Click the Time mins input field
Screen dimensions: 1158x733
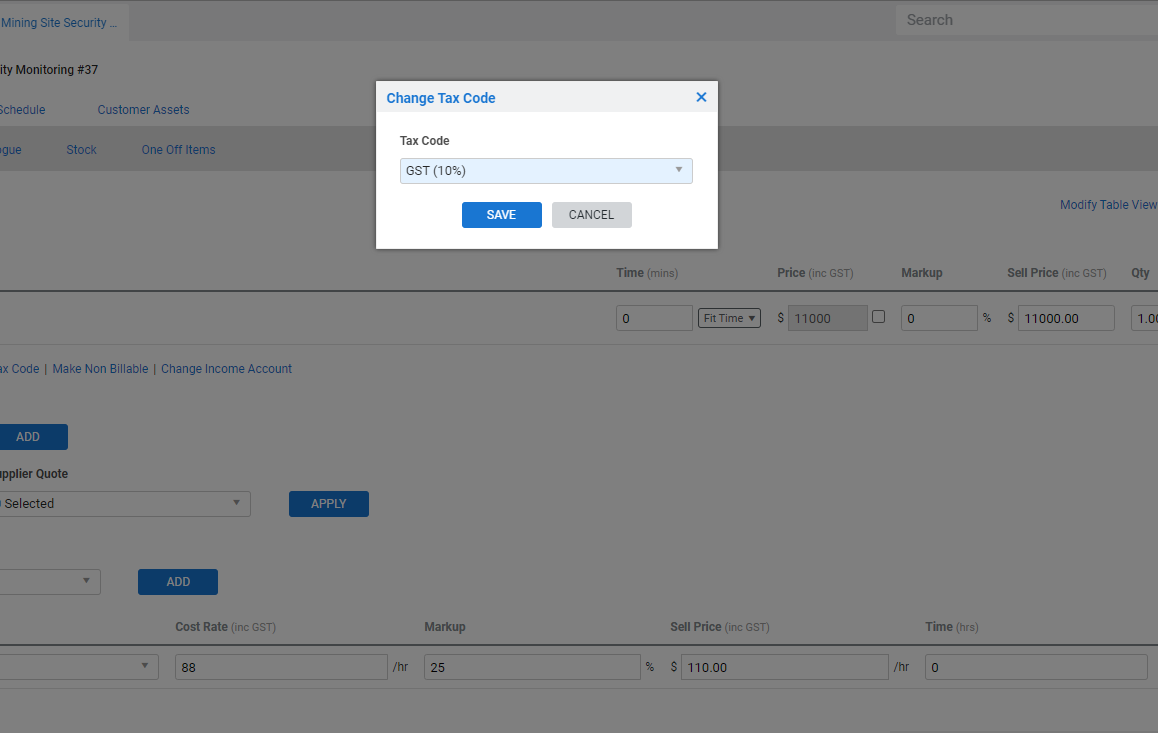654,318
